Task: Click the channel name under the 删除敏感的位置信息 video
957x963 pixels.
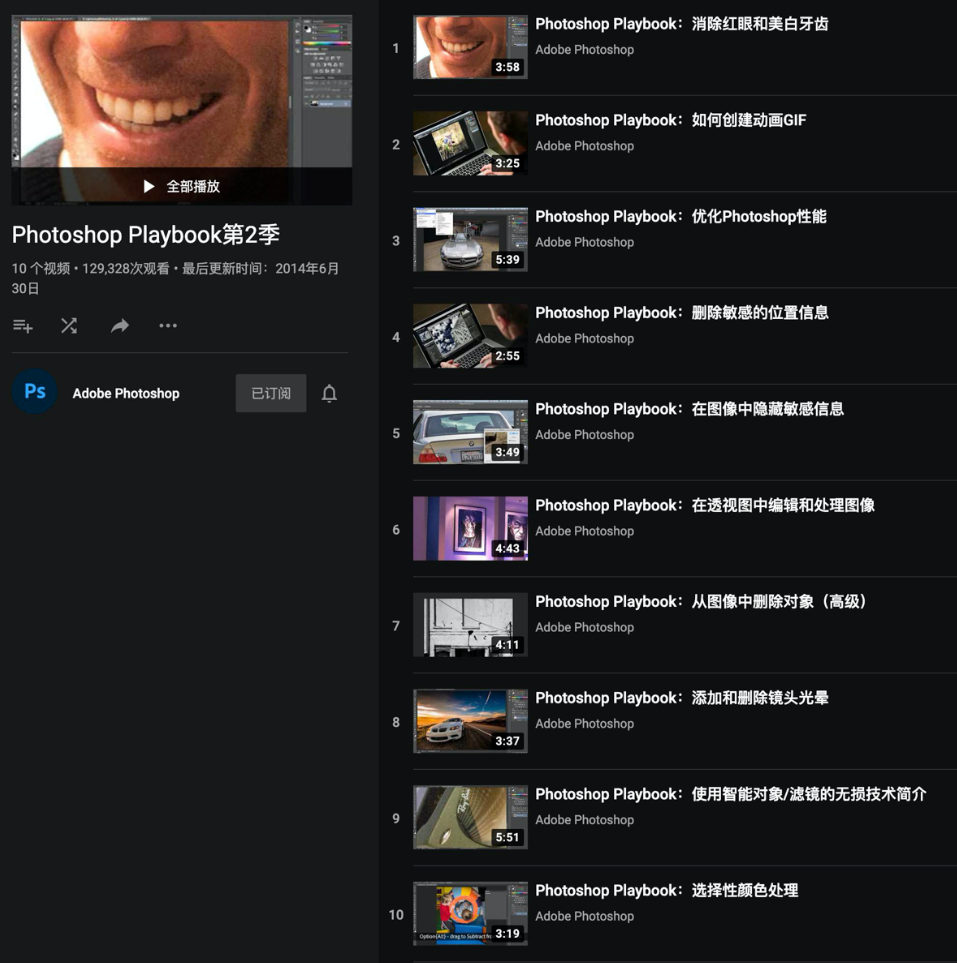Action: tap(585, 338)
